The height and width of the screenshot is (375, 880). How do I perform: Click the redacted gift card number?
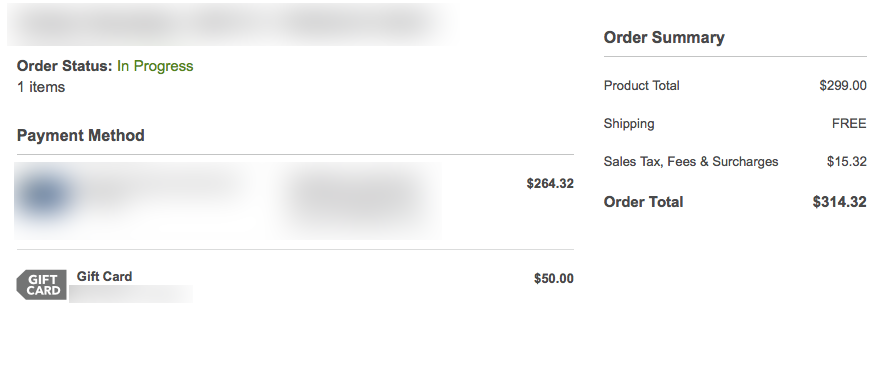[131, 294]
